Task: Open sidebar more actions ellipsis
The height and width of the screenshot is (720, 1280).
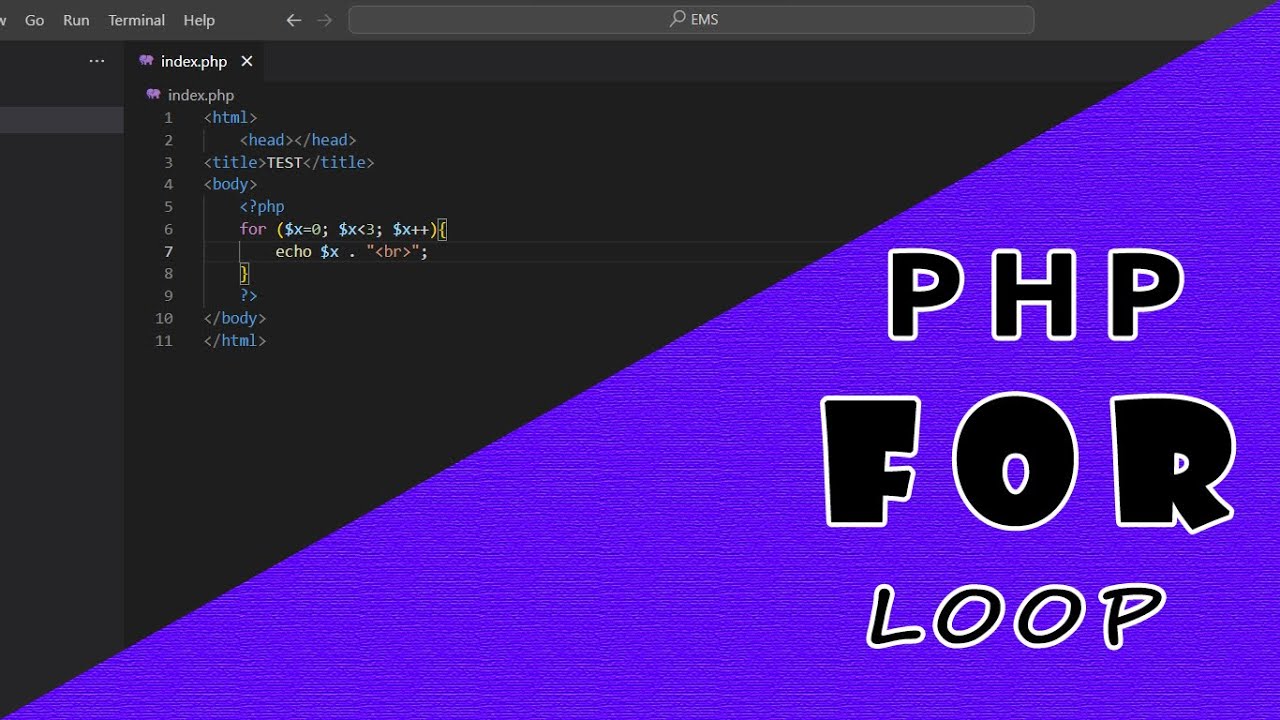Action: pyautogui.click(x=96, y=61)
